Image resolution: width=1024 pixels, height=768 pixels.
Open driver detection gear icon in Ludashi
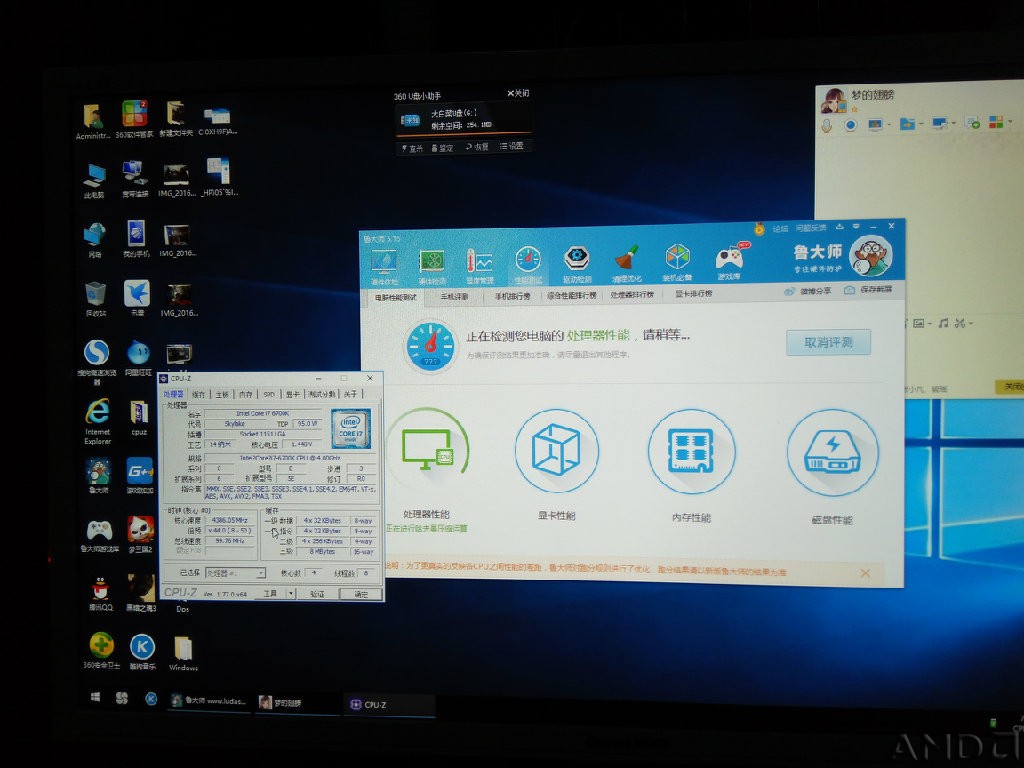tap(577, 259)
